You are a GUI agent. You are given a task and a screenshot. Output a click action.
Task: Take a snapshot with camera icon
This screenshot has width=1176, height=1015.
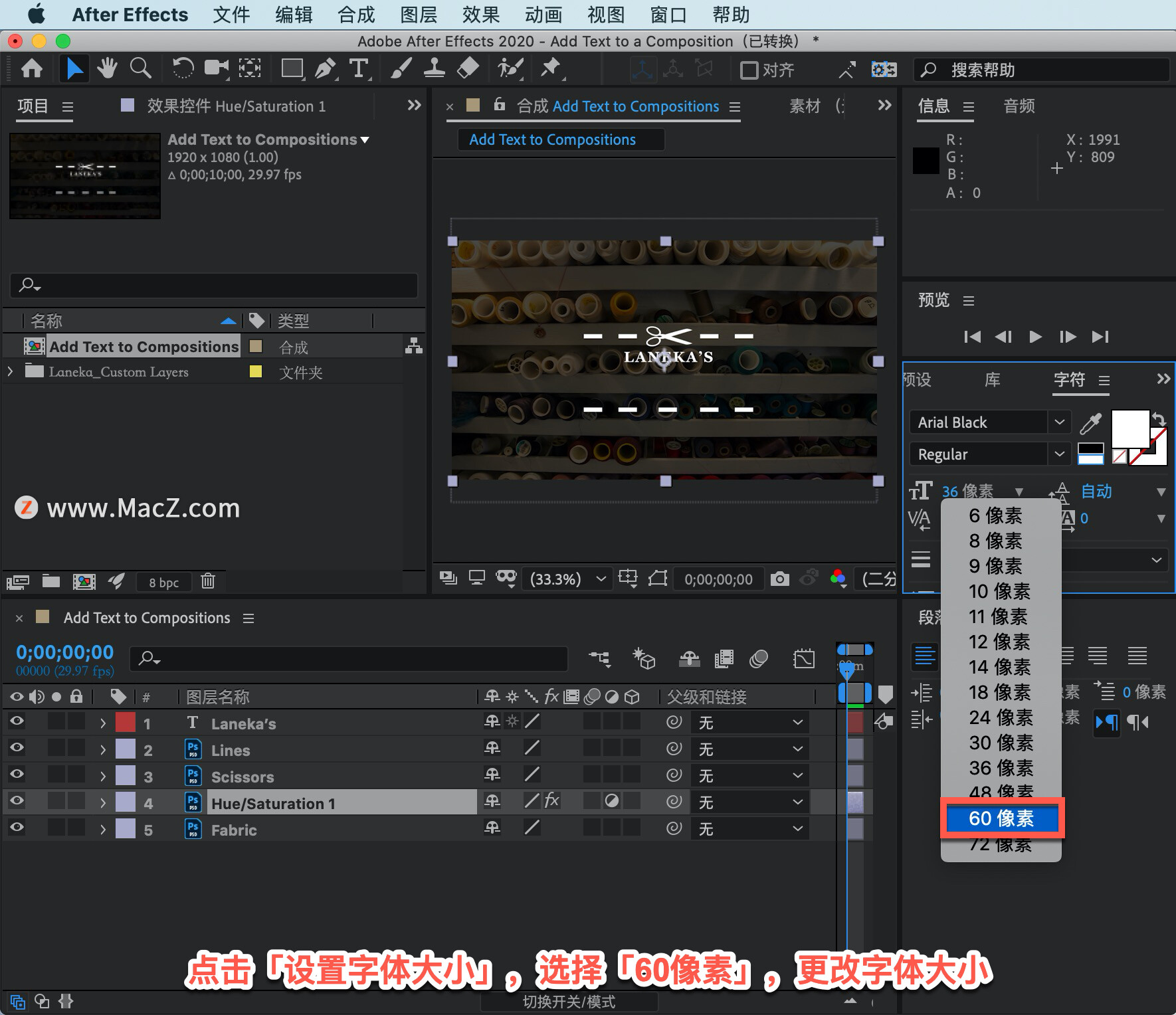tap(779, 579)
